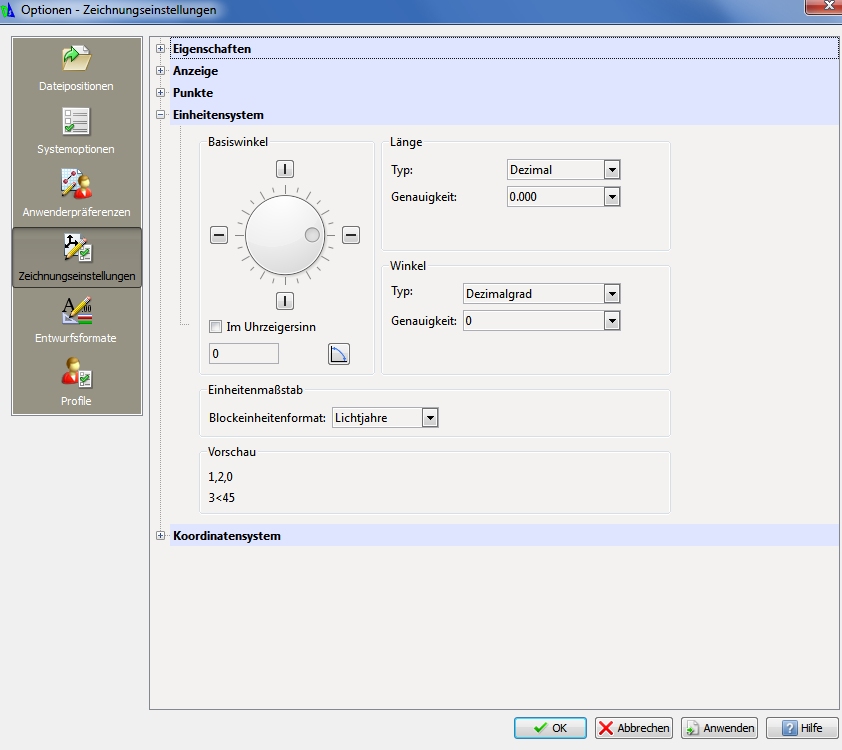This screenshot has width=842, height=750.
Task: Click the Anwenden button
Action: click(720, 728)
